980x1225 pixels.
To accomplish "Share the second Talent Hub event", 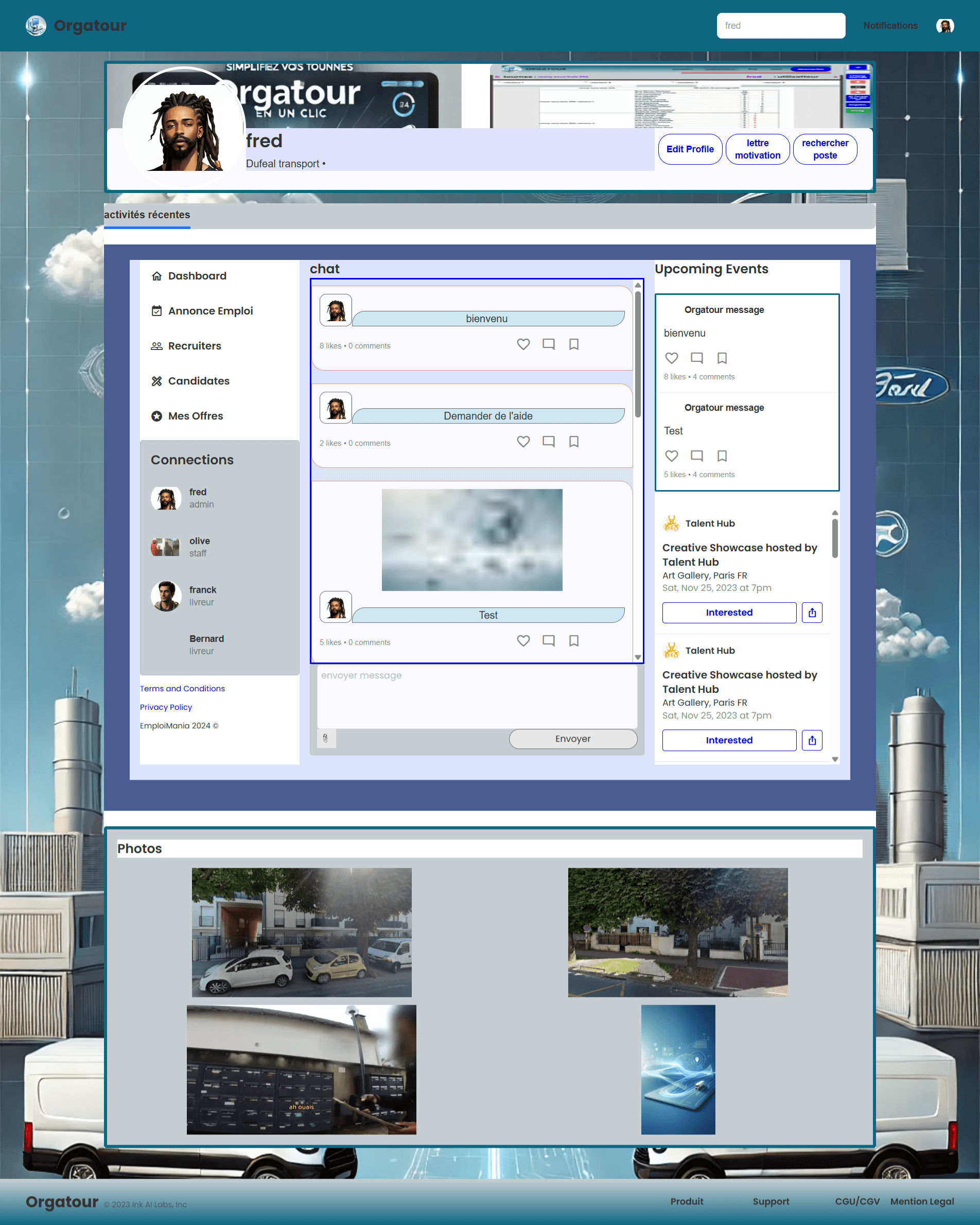I will (811, 740).
